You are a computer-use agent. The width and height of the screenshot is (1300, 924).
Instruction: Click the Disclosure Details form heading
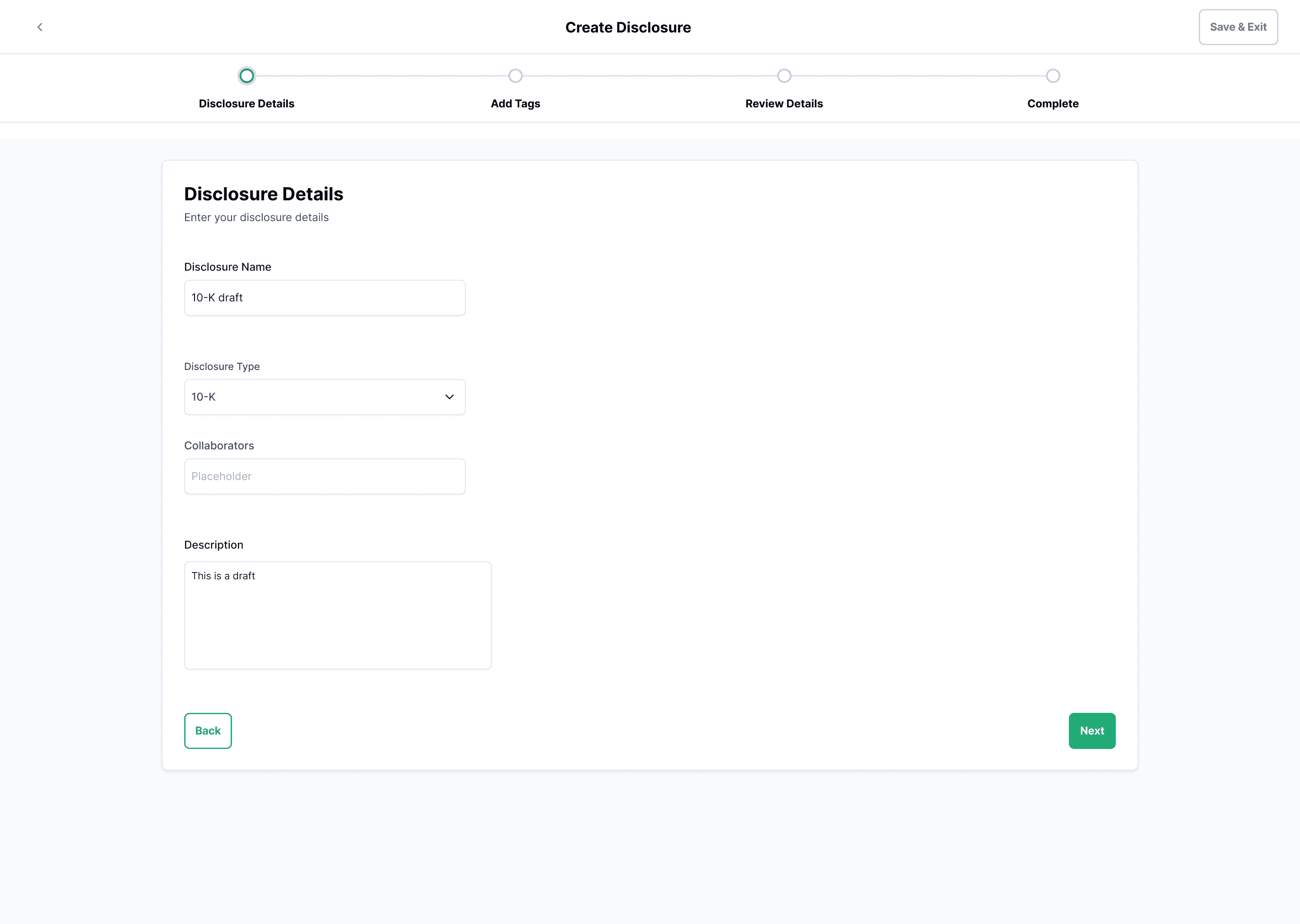coord(264,194)
